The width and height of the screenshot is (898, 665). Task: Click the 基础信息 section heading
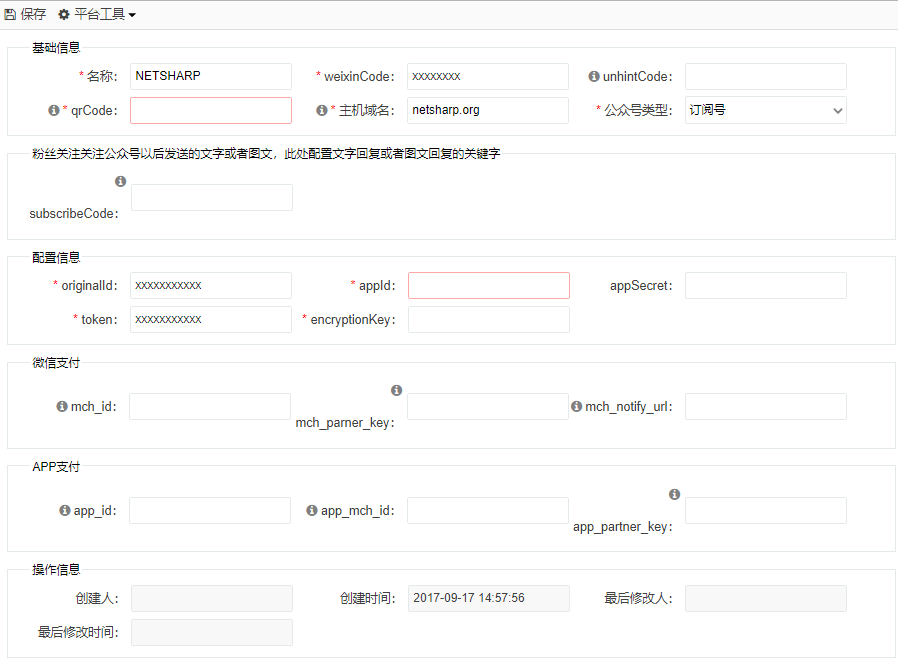[x=56, y=48]
